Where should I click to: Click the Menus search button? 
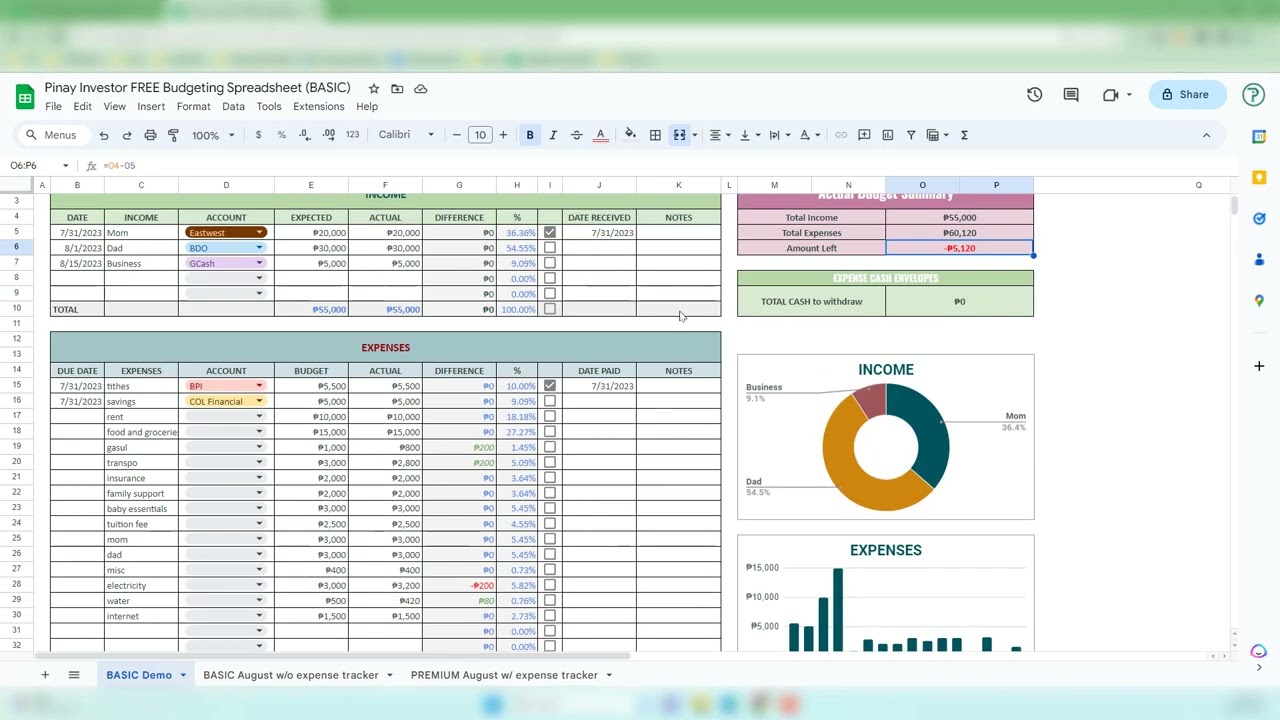pos(53,135)
